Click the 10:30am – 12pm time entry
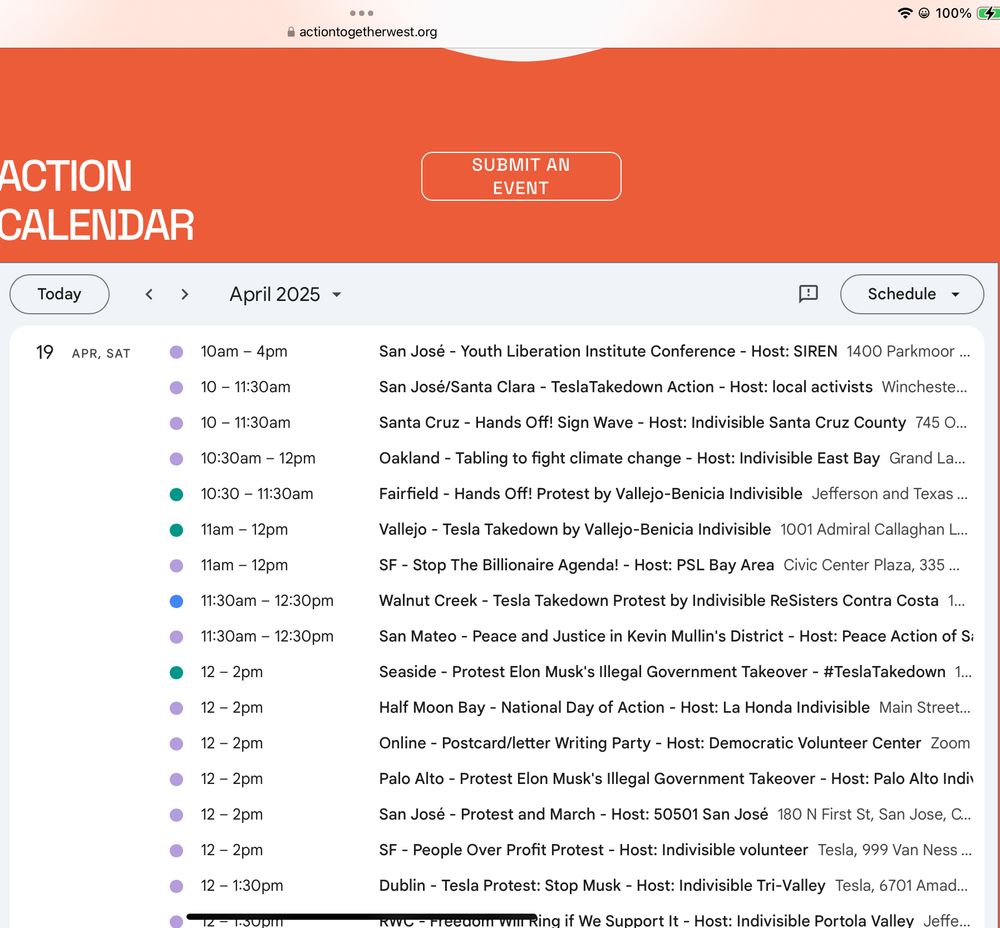Image resolution: width=1000 pixels, height=928 pixels. (258, 459)
